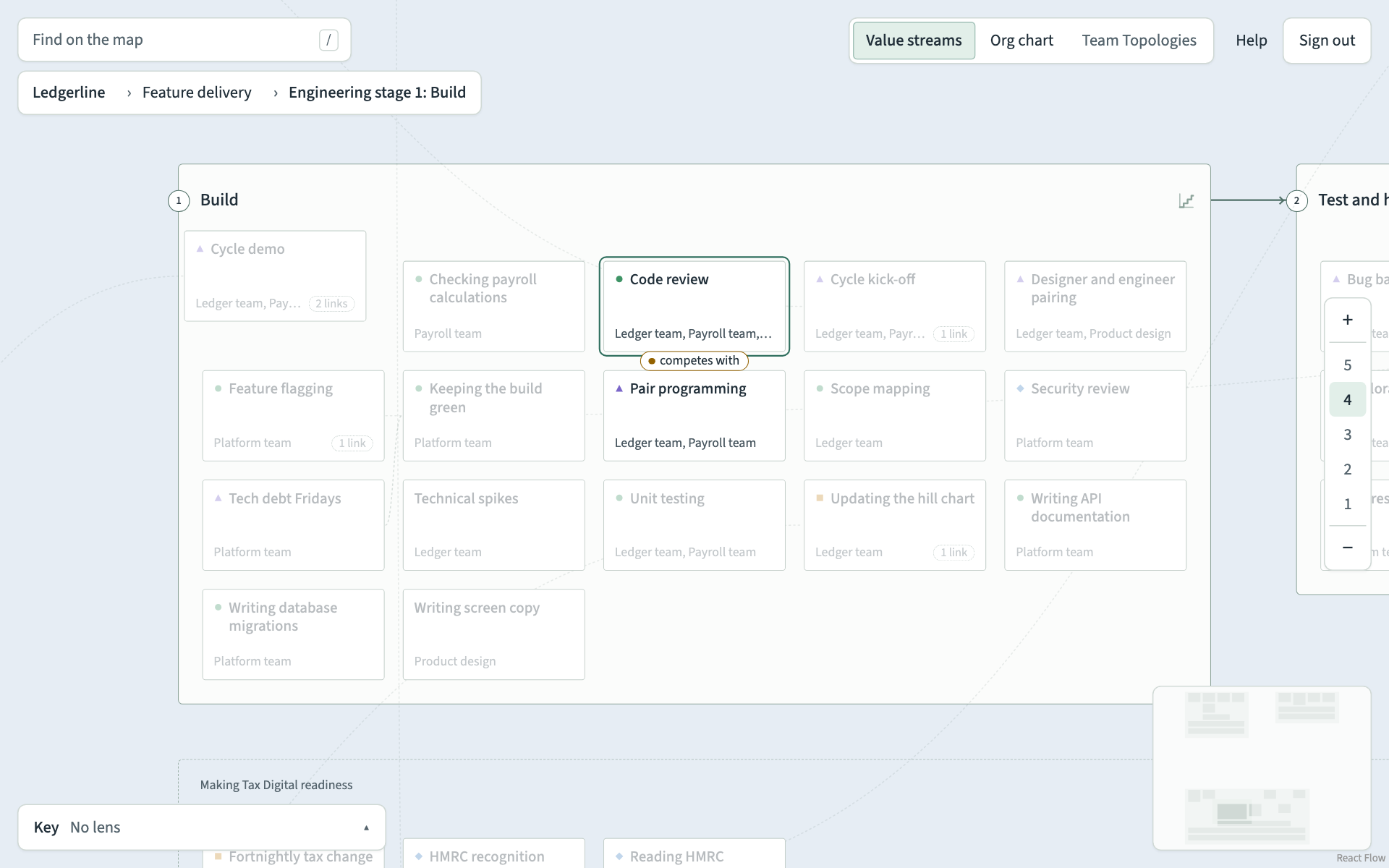Select zoom level 4
1389x868 pixels.
click(1347, 400)
